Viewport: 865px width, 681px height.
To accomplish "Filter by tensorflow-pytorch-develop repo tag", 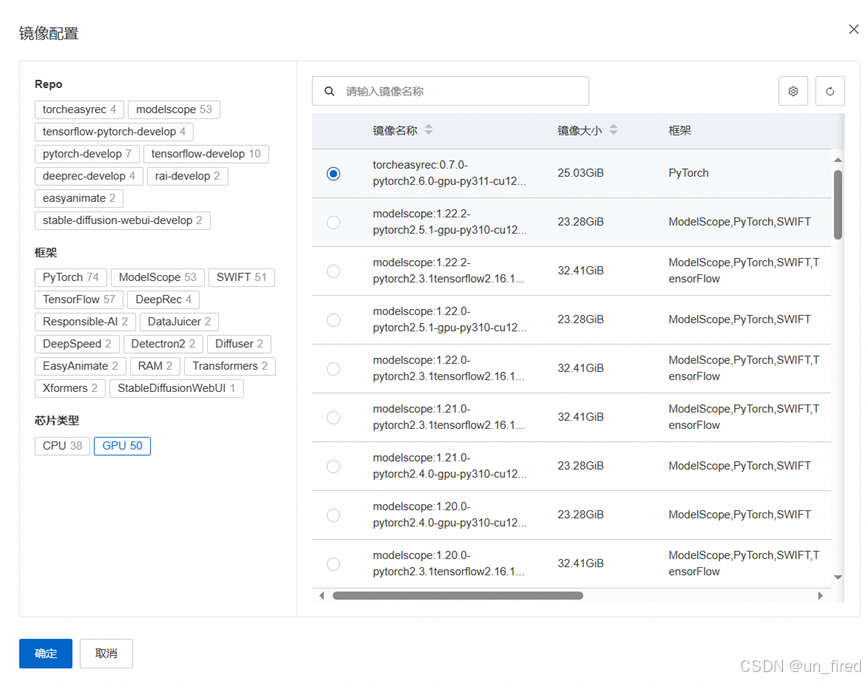I will click(114, 131).
